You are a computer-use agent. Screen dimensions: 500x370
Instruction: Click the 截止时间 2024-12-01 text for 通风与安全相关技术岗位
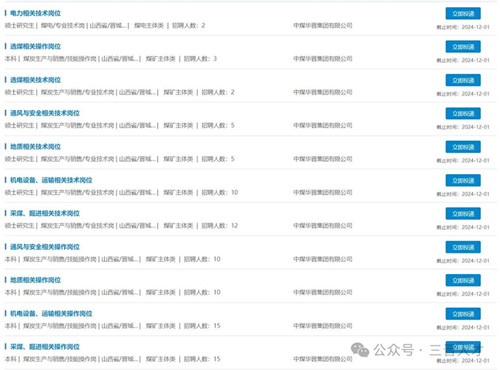coord(463,127)
